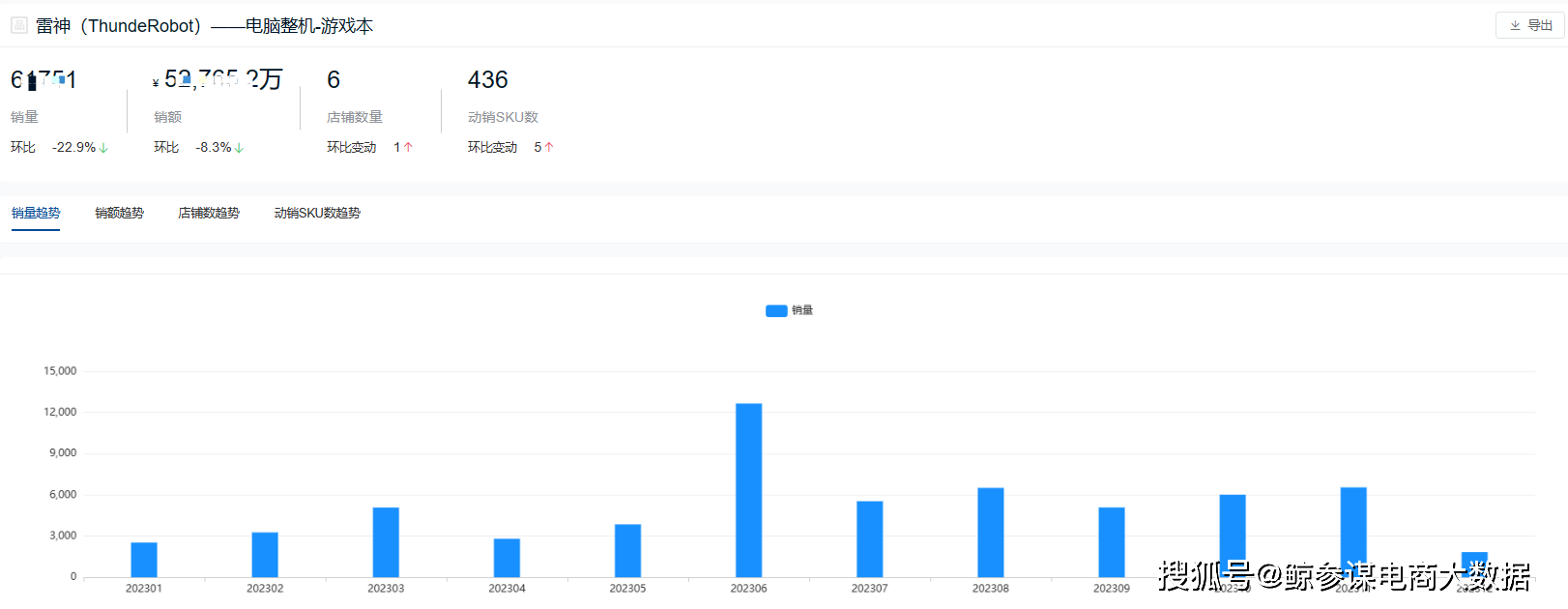Click the 销量 label under the sales figure
The height and width of the screenshot is (609, 1568).
pos(24,117)
